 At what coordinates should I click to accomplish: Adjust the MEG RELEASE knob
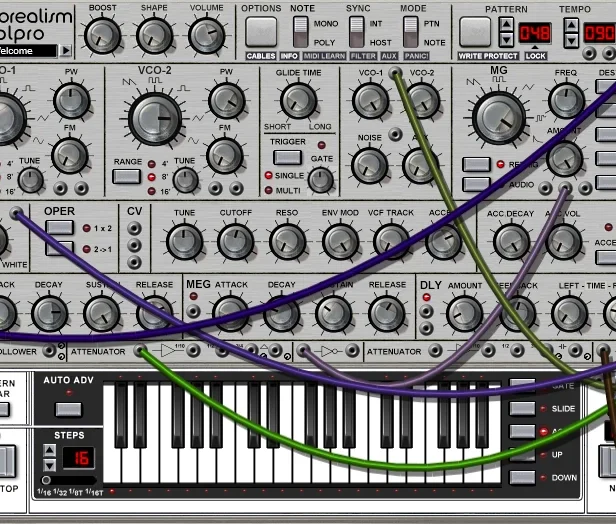387,314
